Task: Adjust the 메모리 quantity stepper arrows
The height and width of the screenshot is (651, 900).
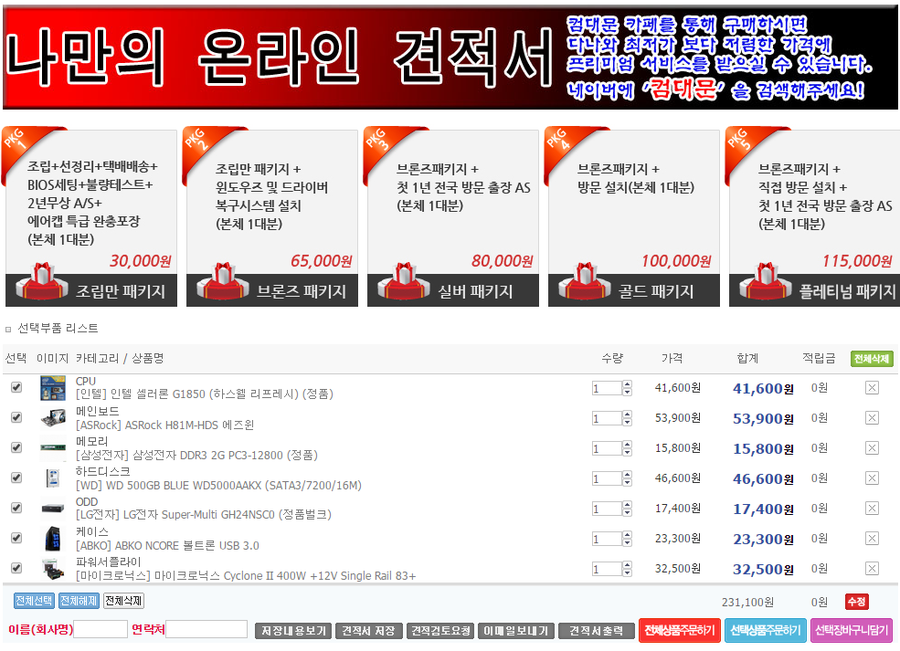Action: tap(627, 449)
